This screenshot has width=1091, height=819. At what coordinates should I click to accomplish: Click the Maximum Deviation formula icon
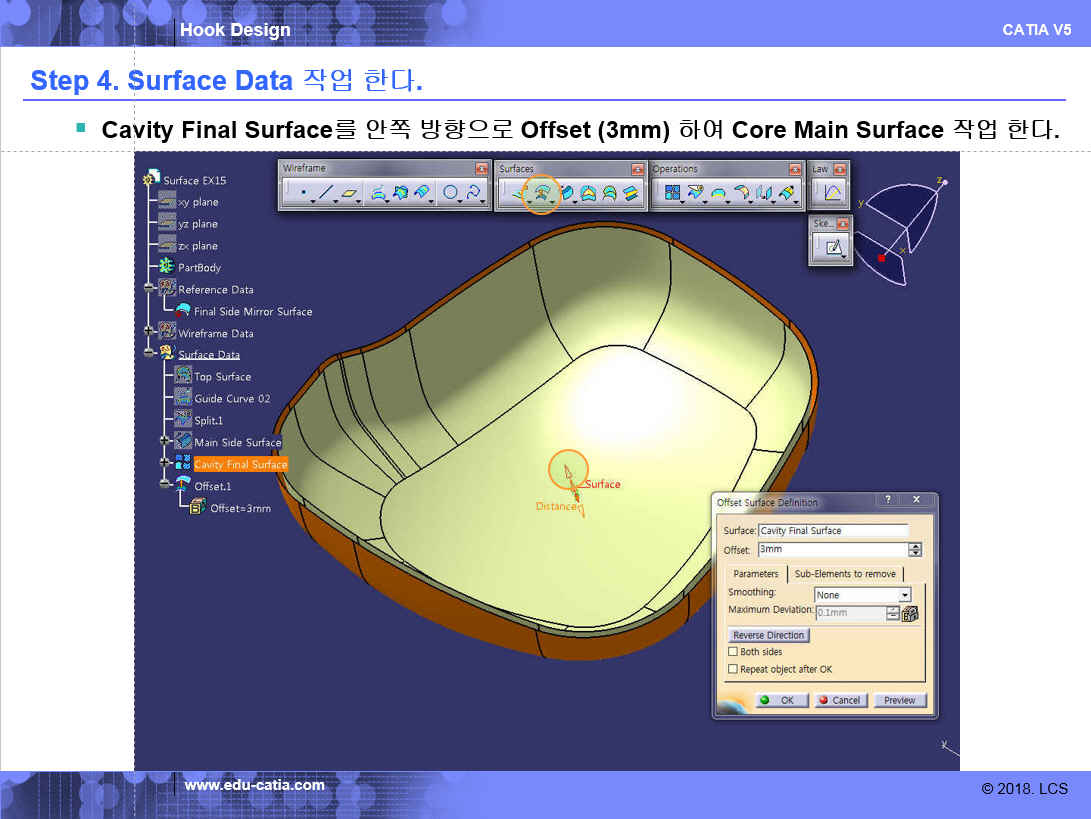coord(910,613)
